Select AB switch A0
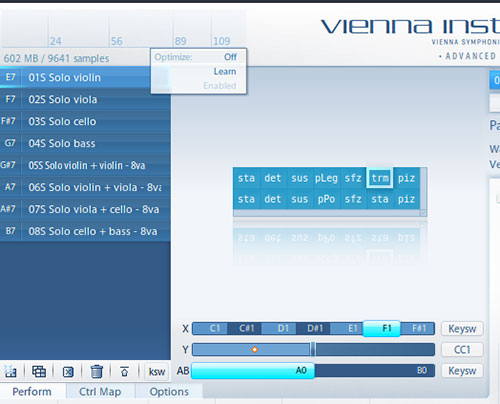This screenshot has width=500, height=404. coord(253,370)
